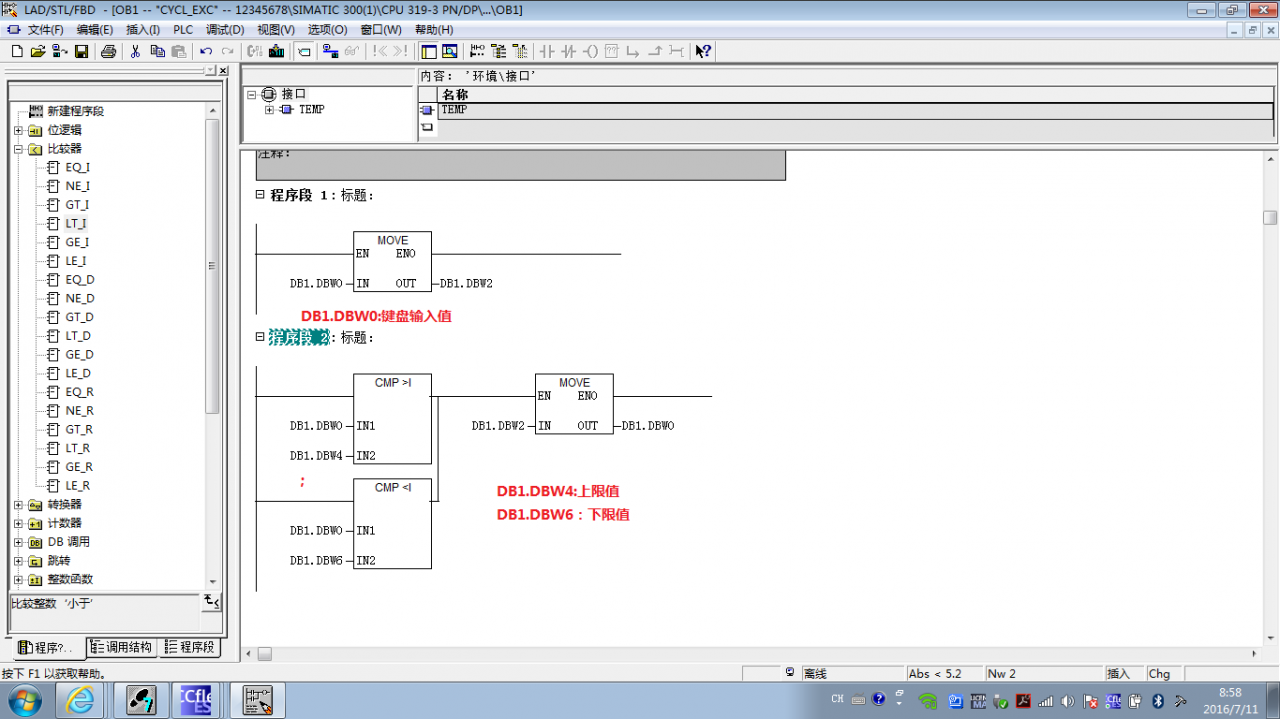
Task: Click the new network toolbar icon
Action: [476, 51]
